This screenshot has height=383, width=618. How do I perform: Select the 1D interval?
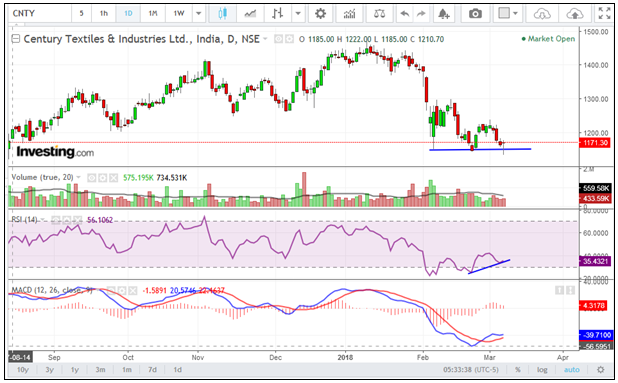pos(128,13)
